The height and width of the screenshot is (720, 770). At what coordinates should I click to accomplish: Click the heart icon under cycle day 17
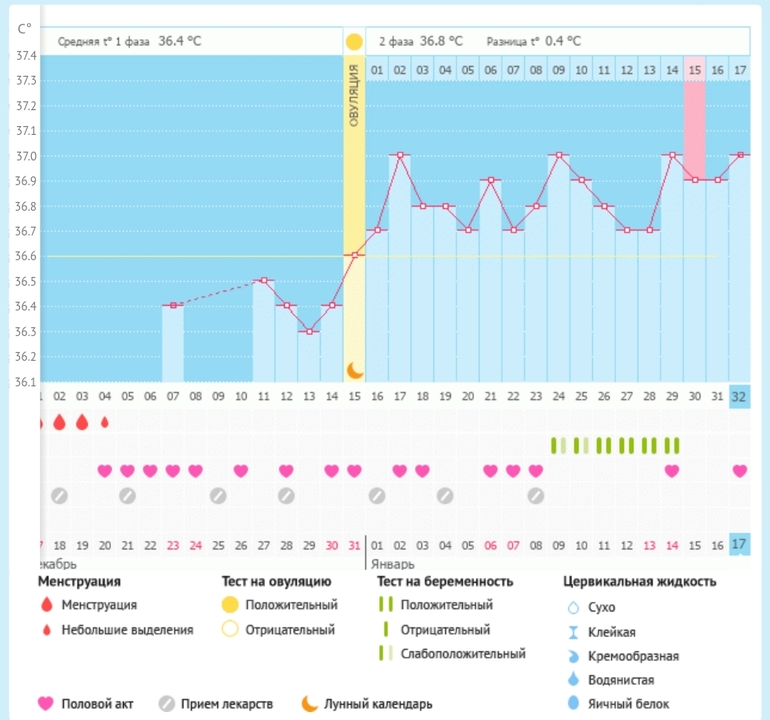click(x=400, y=471)
